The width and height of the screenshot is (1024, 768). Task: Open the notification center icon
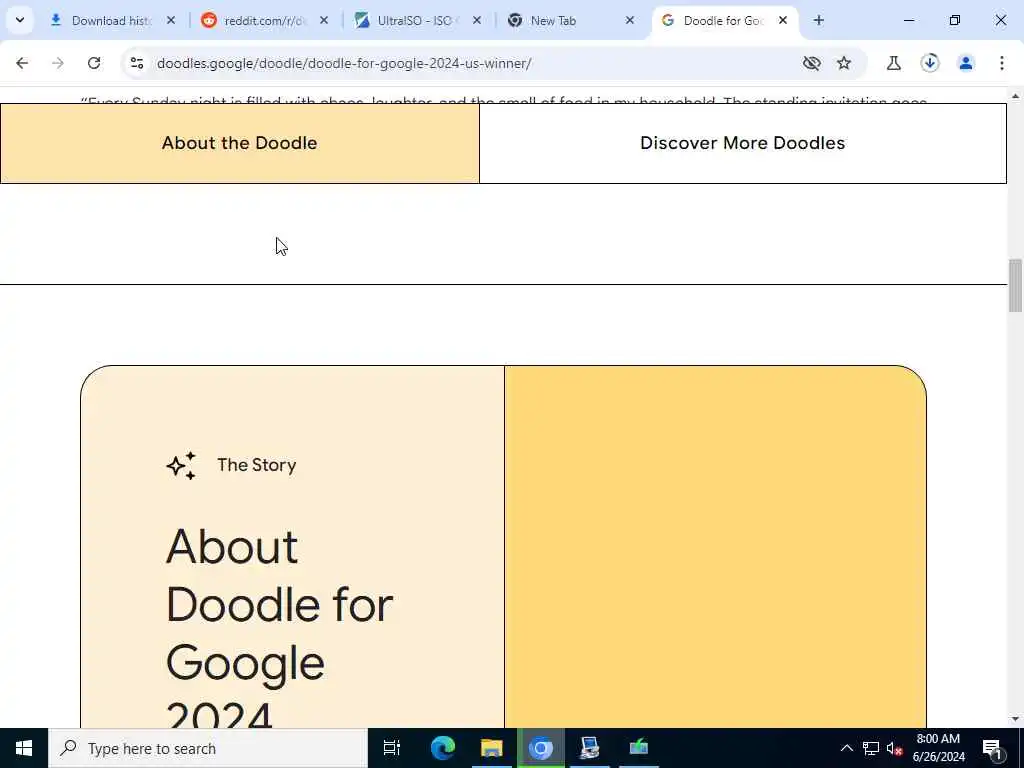(x=992, y=748)
